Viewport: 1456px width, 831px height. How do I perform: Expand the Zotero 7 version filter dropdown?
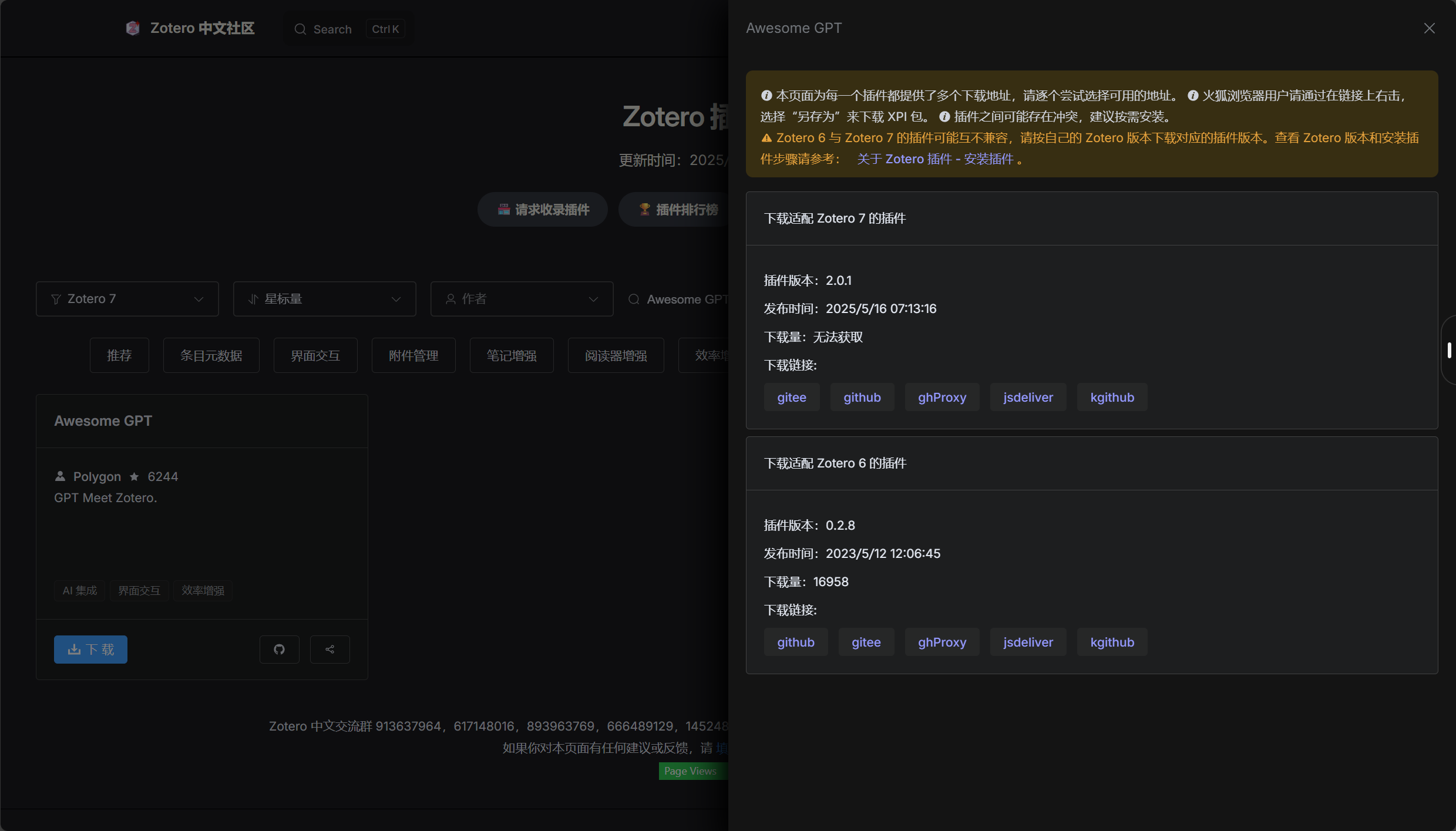(x=127, y=299)
